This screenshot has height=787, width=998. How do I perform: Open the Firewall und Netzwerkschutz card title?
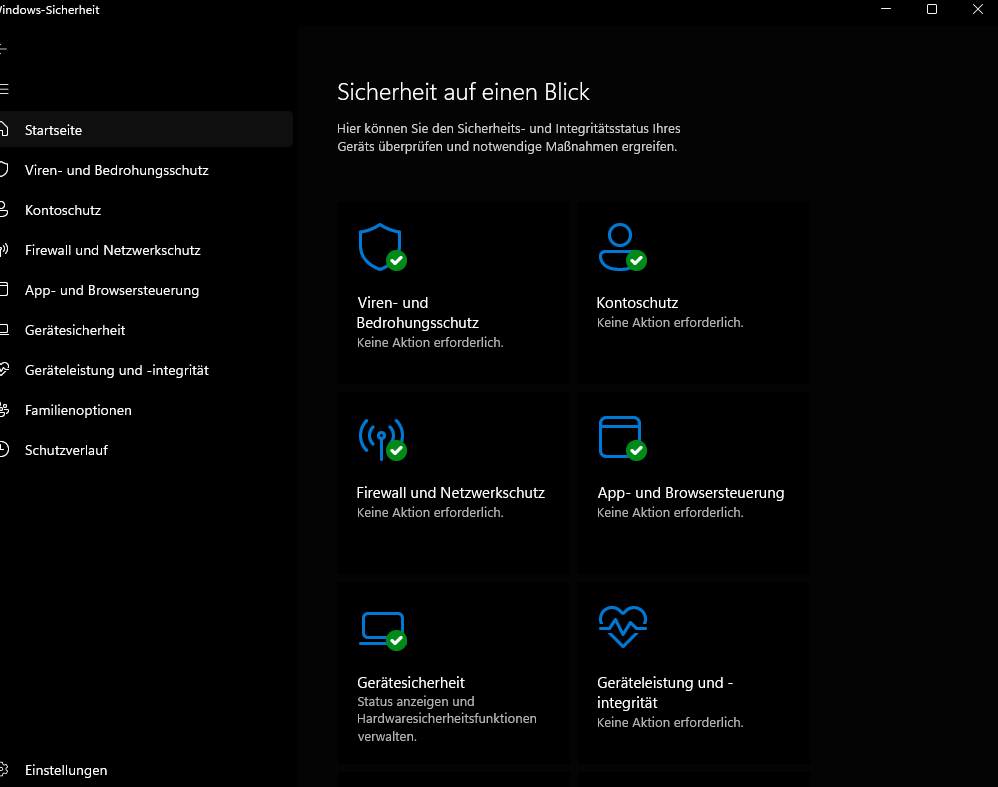click(x=451, y=493)
